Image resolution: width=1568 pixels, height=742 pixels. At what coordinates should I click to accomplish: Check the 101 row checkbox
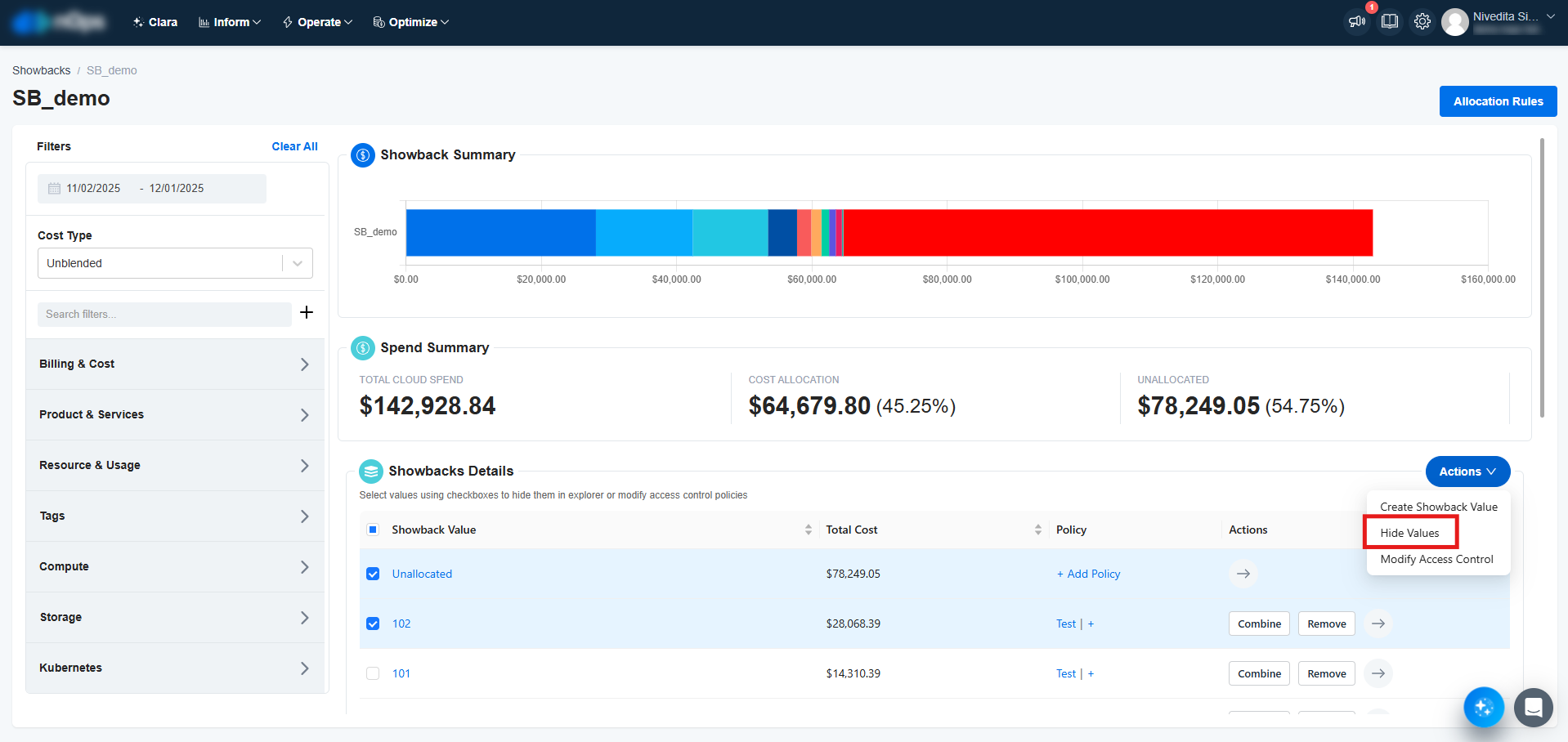coord(373,673)
